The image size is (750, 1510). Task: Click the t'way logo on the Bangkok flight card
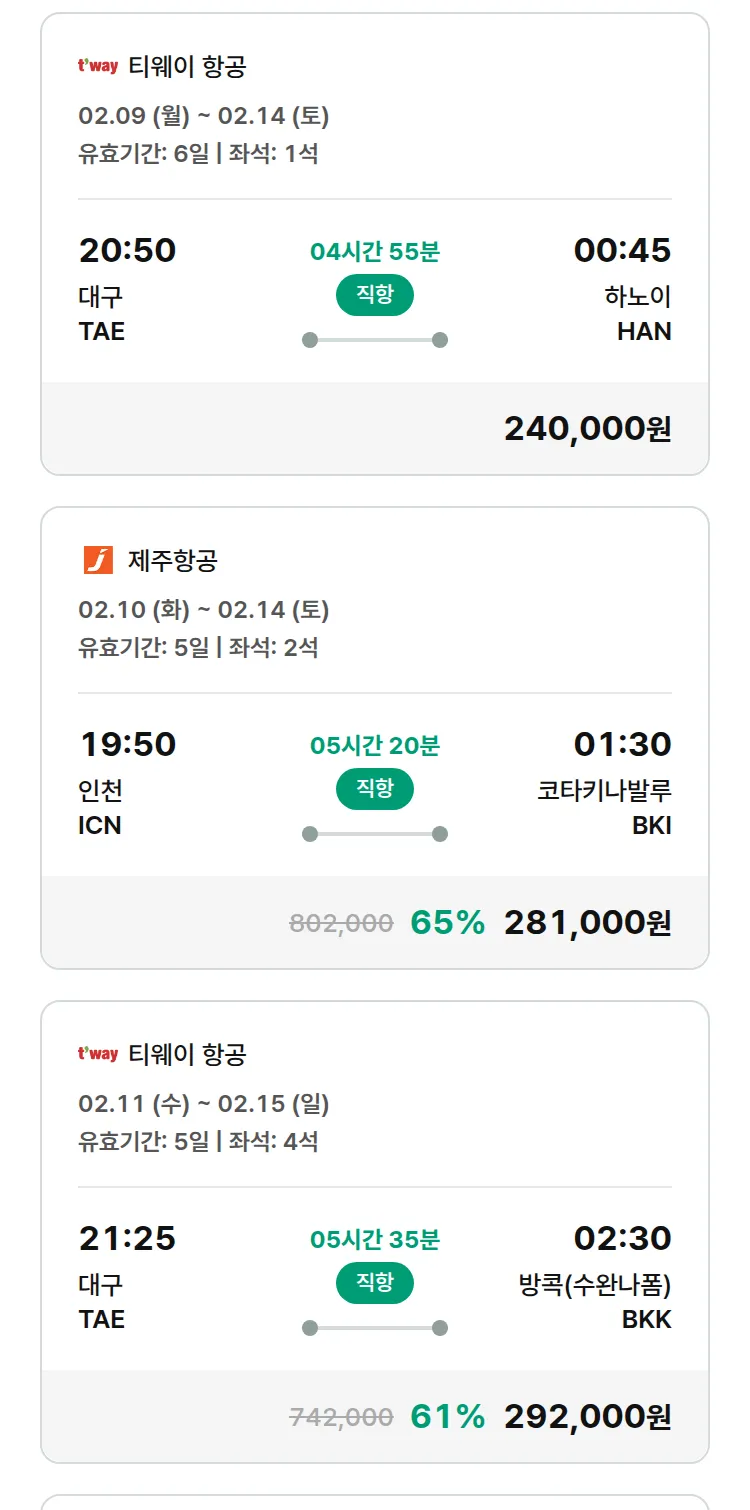pos(98,1054)
